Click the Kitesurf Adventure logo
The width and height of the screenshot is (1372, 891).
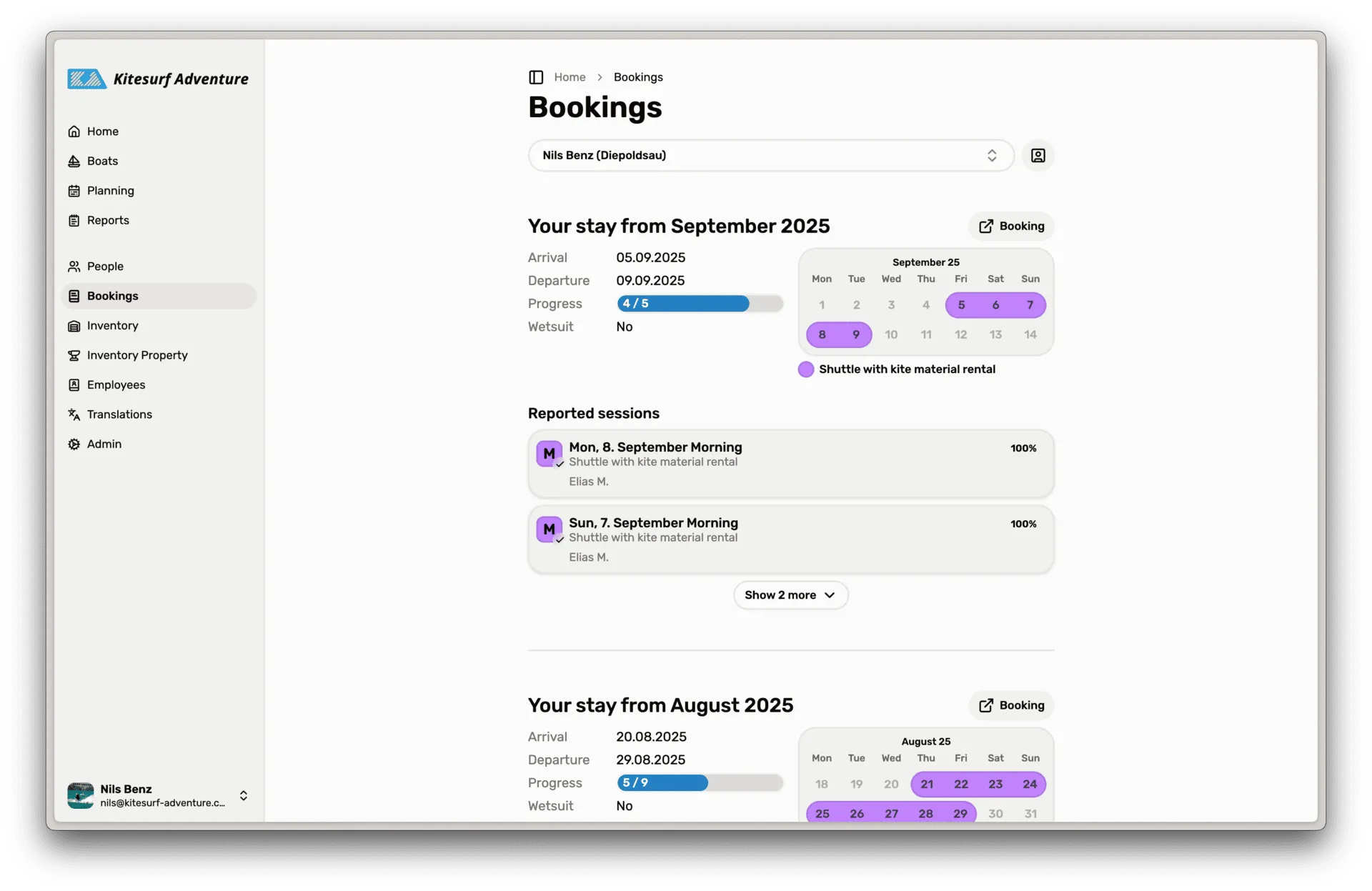tap(158, 79)
